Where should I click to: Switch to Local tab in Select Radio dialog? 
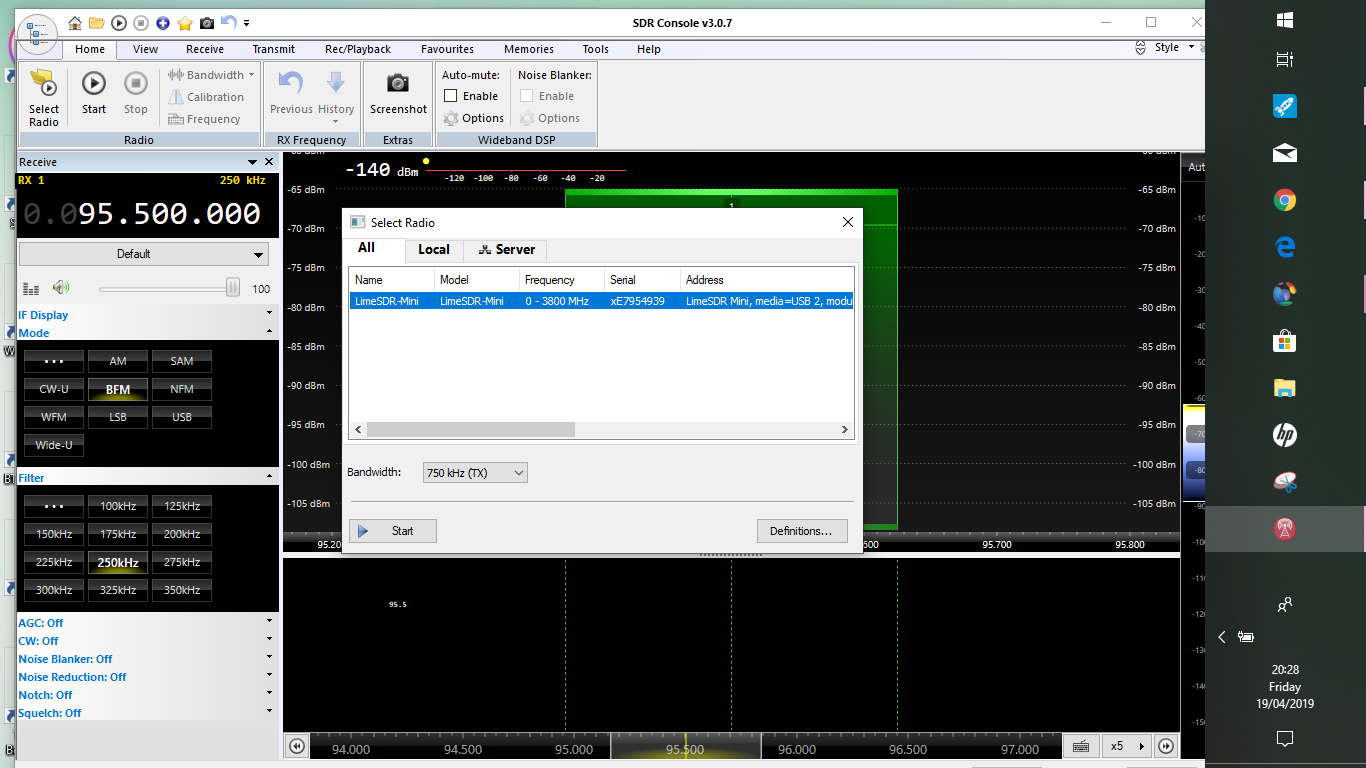[434, 250]
